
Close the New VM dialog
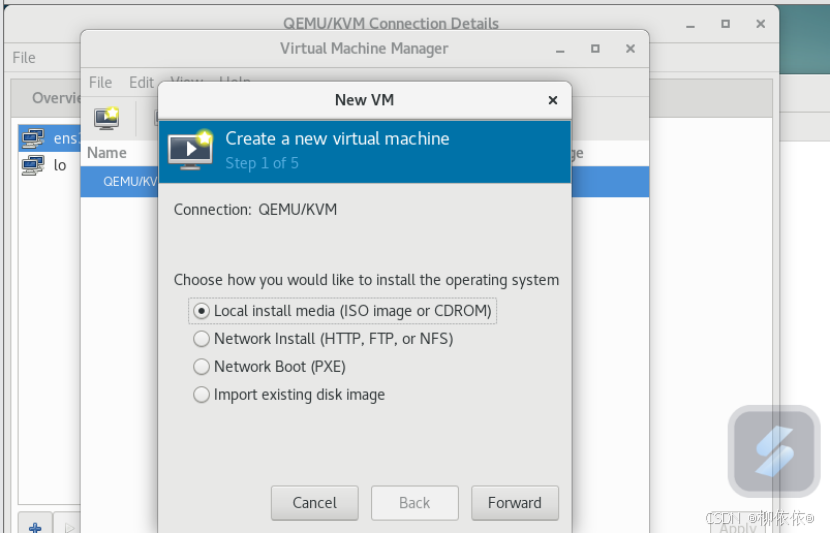click(x=553, y=100)
